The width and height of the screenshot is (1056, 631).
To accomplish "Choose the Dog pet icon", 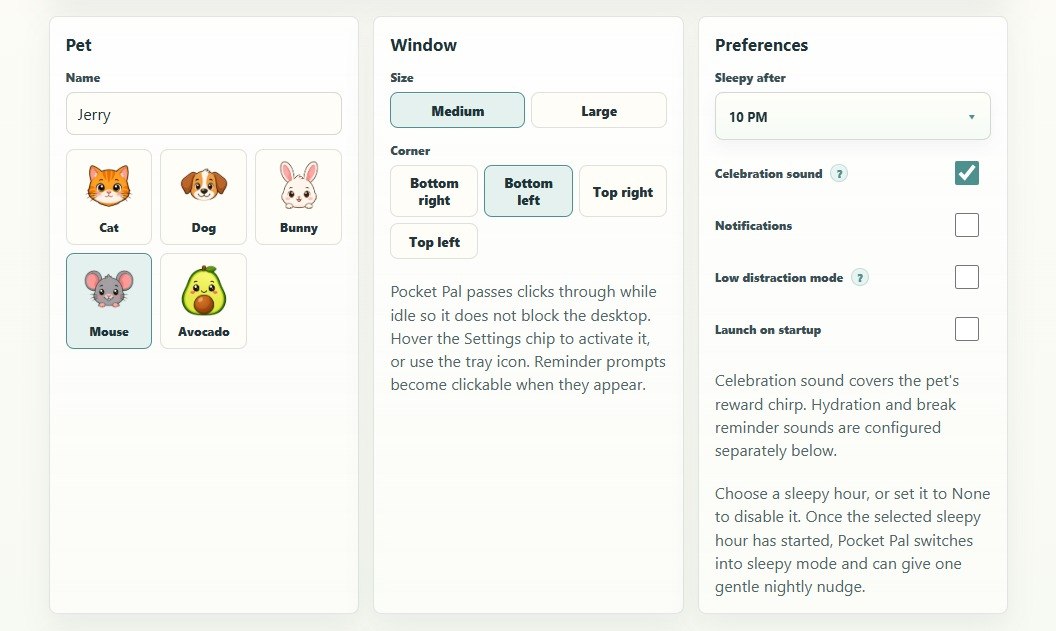I will 203,197.
